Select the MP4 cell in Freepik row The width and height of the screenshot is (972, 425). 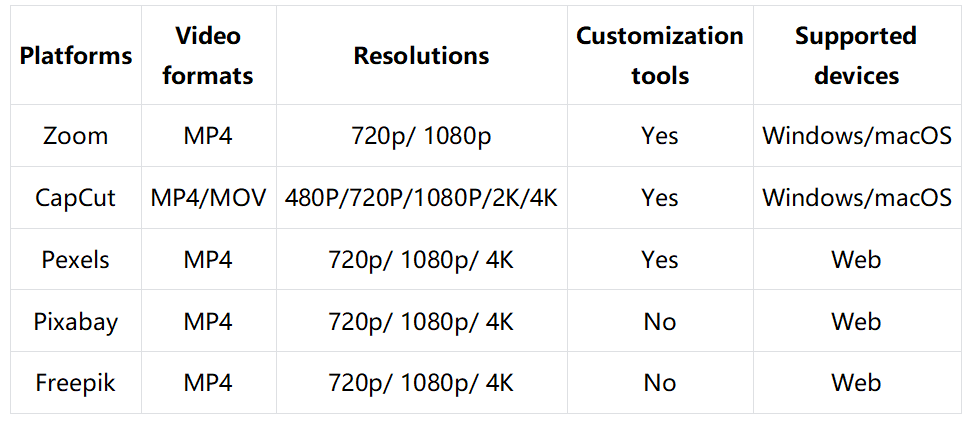[x=208, y=382]
